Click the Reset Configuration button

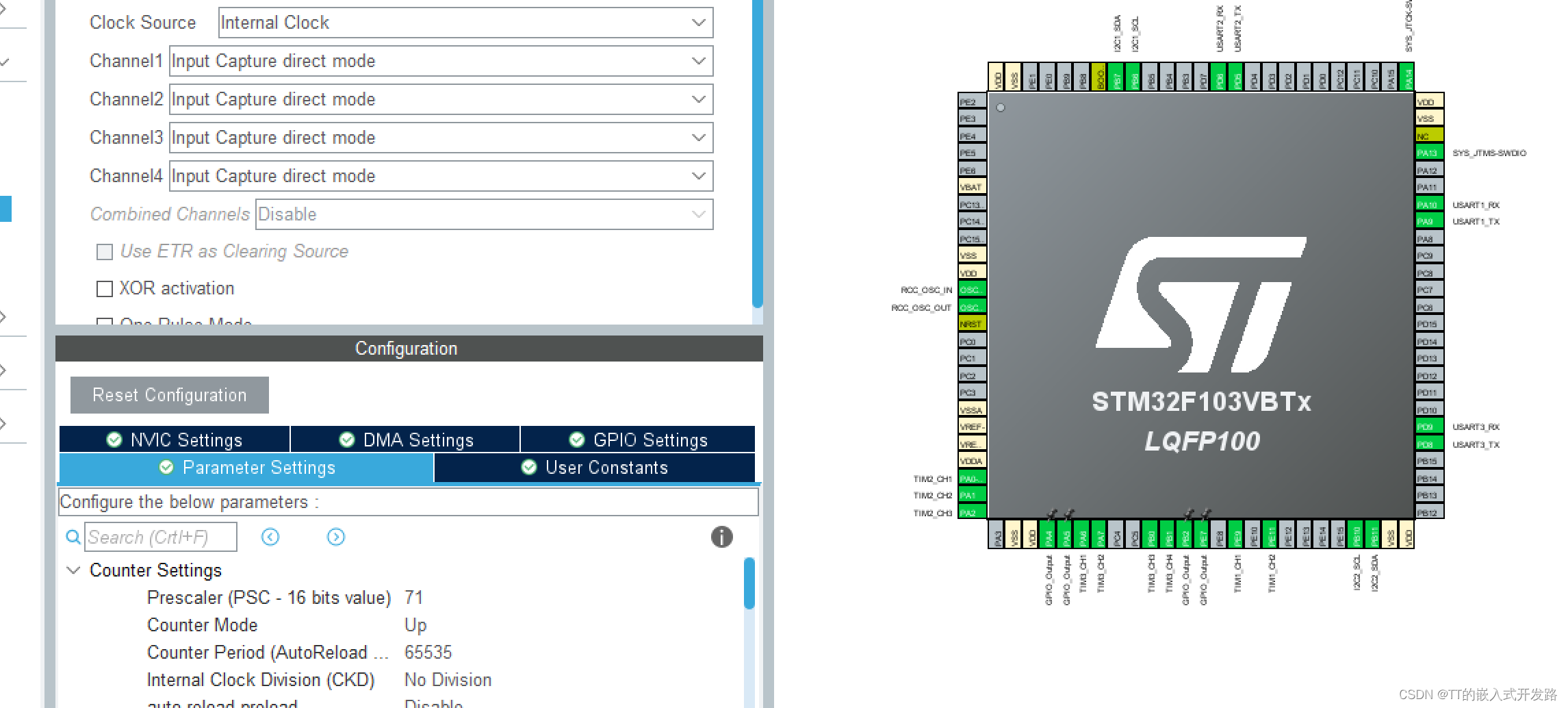click(170, 395)
